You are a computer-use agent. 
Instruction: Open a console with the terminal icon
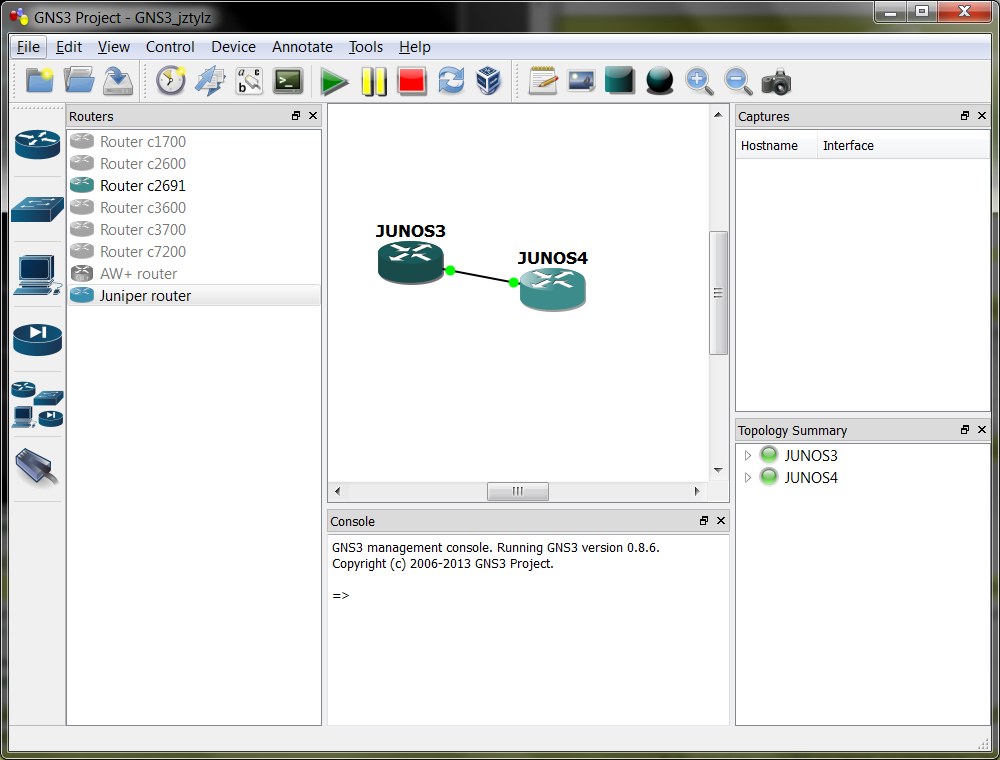[x=288, y=81]
